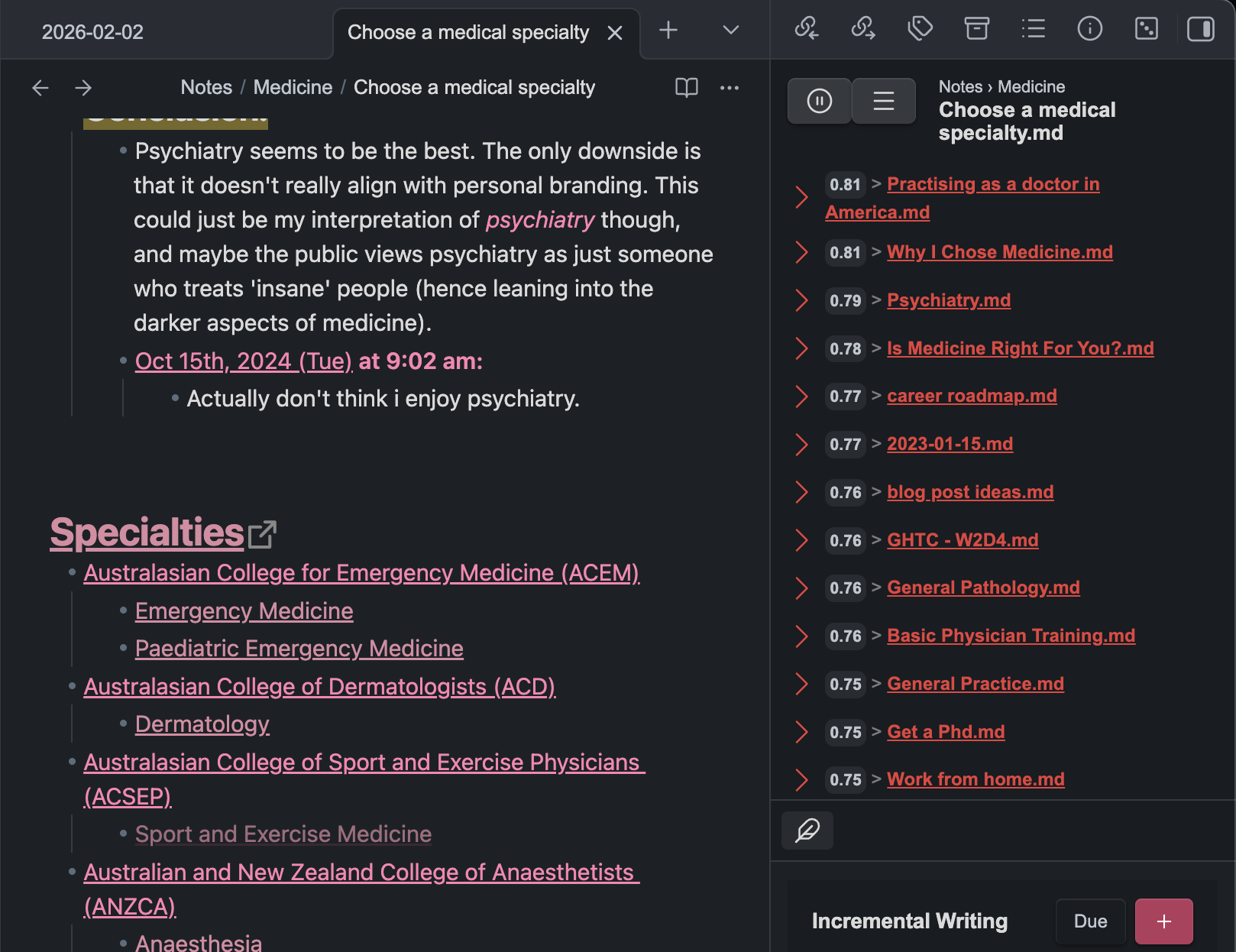Open outgoing links panel icon
1236x952 pixels.
pos(863,29)
